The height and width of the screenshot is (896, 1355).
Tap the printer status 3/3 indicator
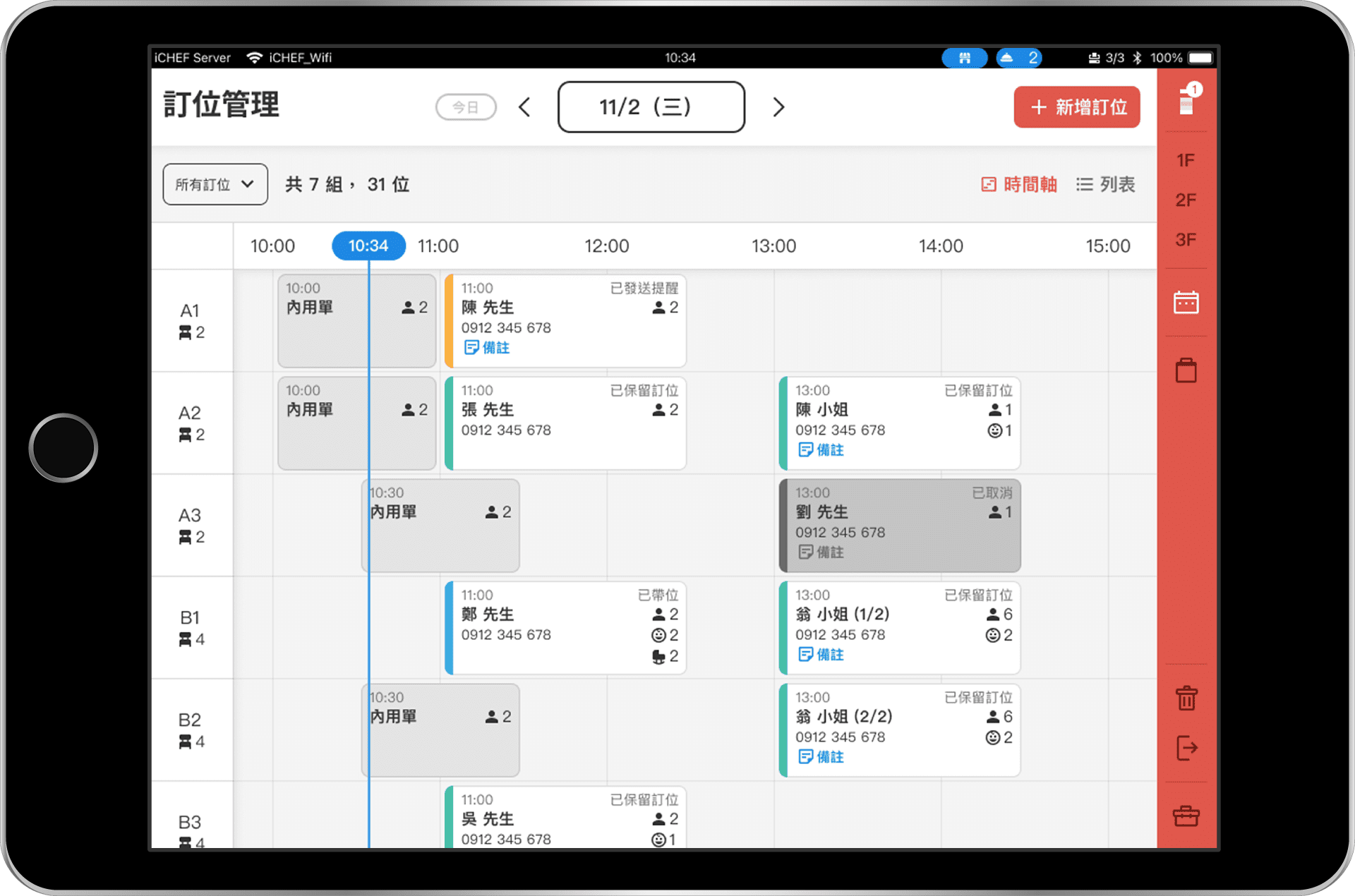coord(1106,58)
